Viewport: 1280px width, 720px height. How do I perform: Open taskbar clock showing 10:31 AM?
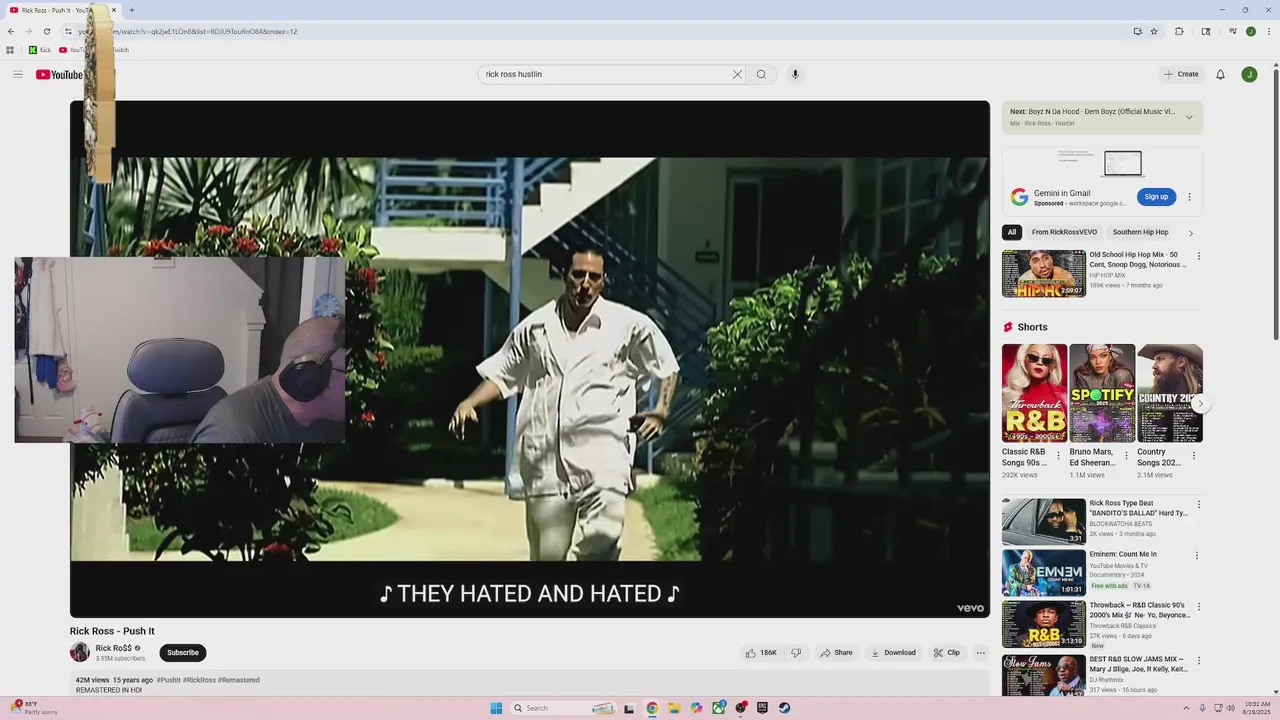tap(1257, 708)
